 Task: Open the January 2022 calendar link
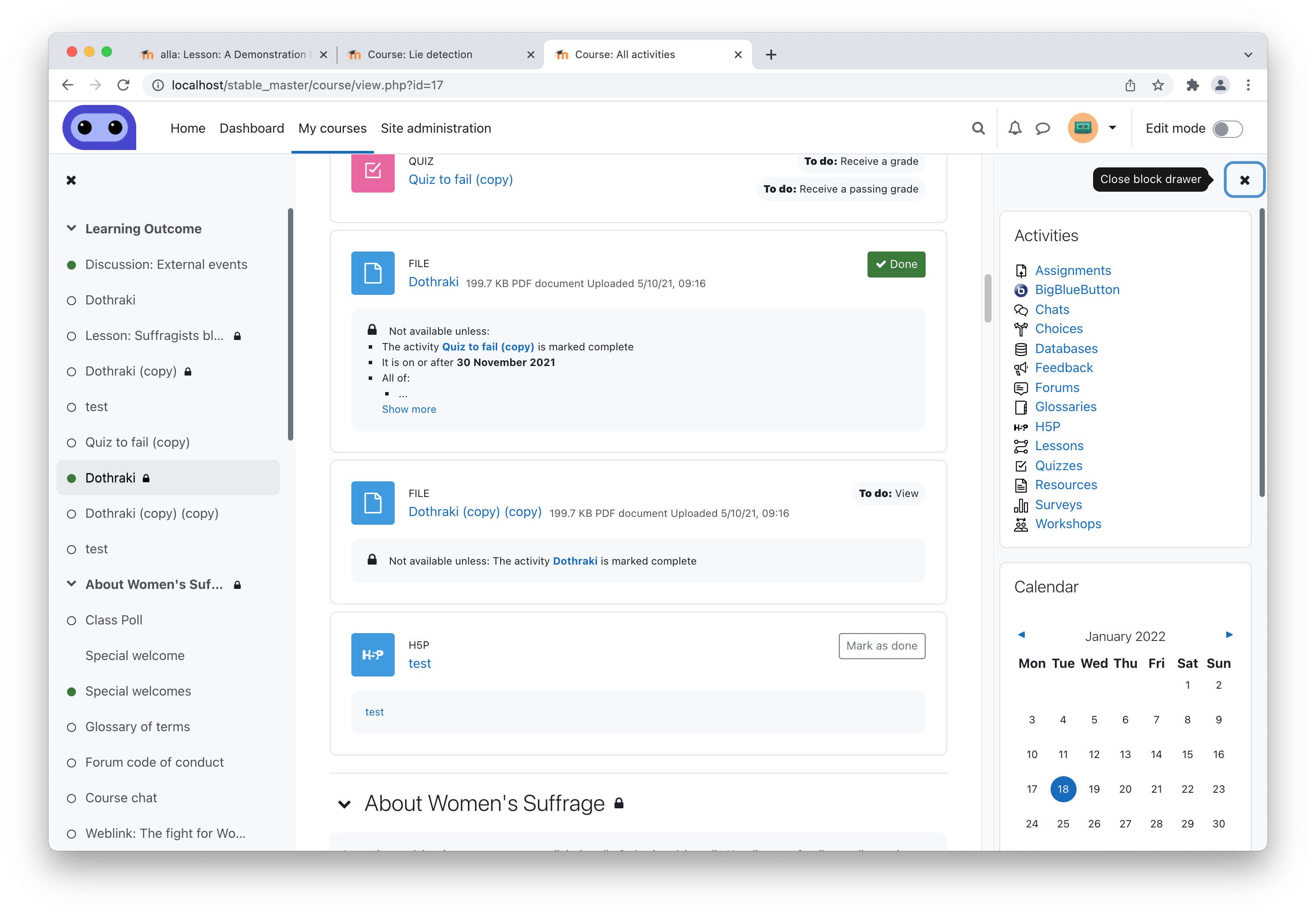(1125, 636)
